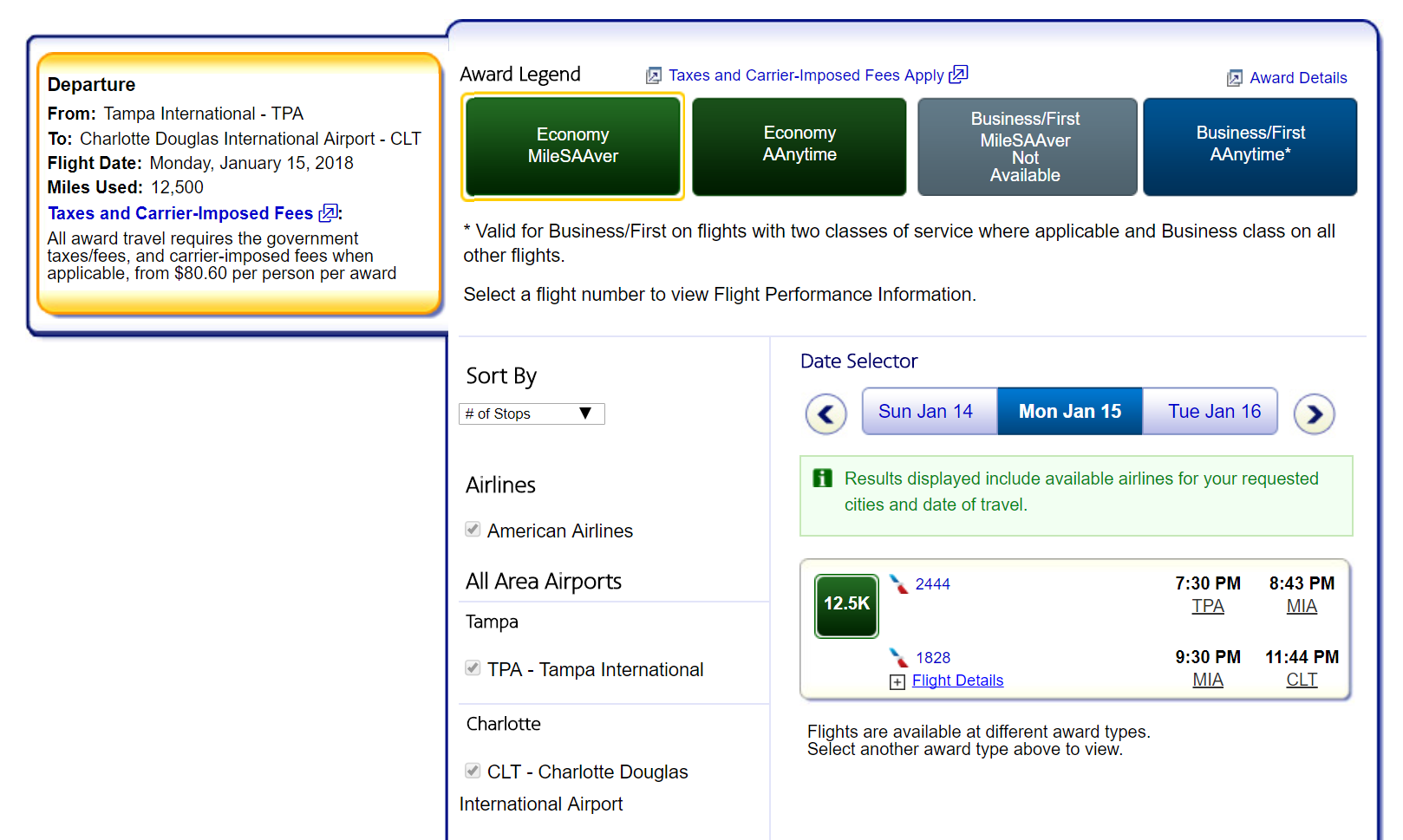This screenshot has width=1403, height=840.
Task: Click American Airlines logo next to flight 1828
Action: pos(898,657)
